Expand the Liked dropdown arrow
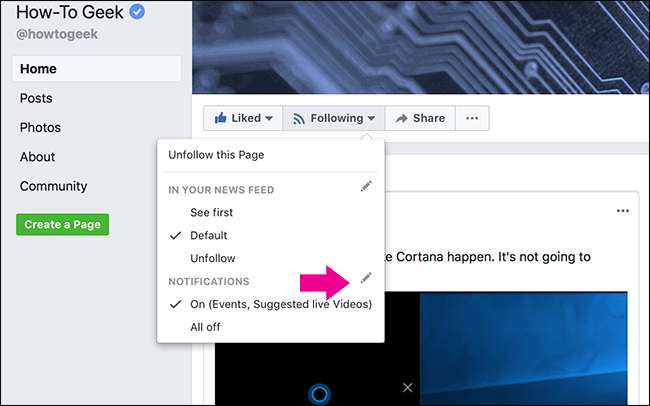The height and width of the screenshot is (406, 650). pyautogui.click(x=269, y=118)
